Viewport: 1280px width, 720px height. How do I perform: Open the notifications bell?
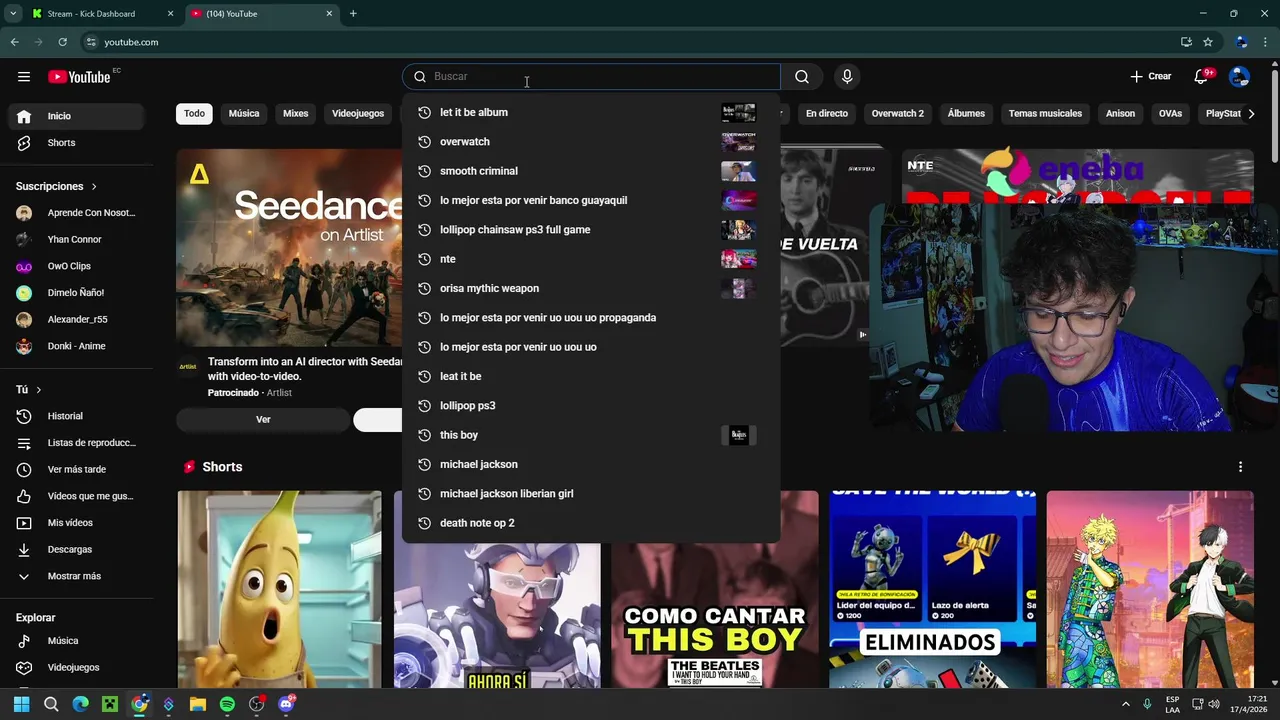(1201, 77)
